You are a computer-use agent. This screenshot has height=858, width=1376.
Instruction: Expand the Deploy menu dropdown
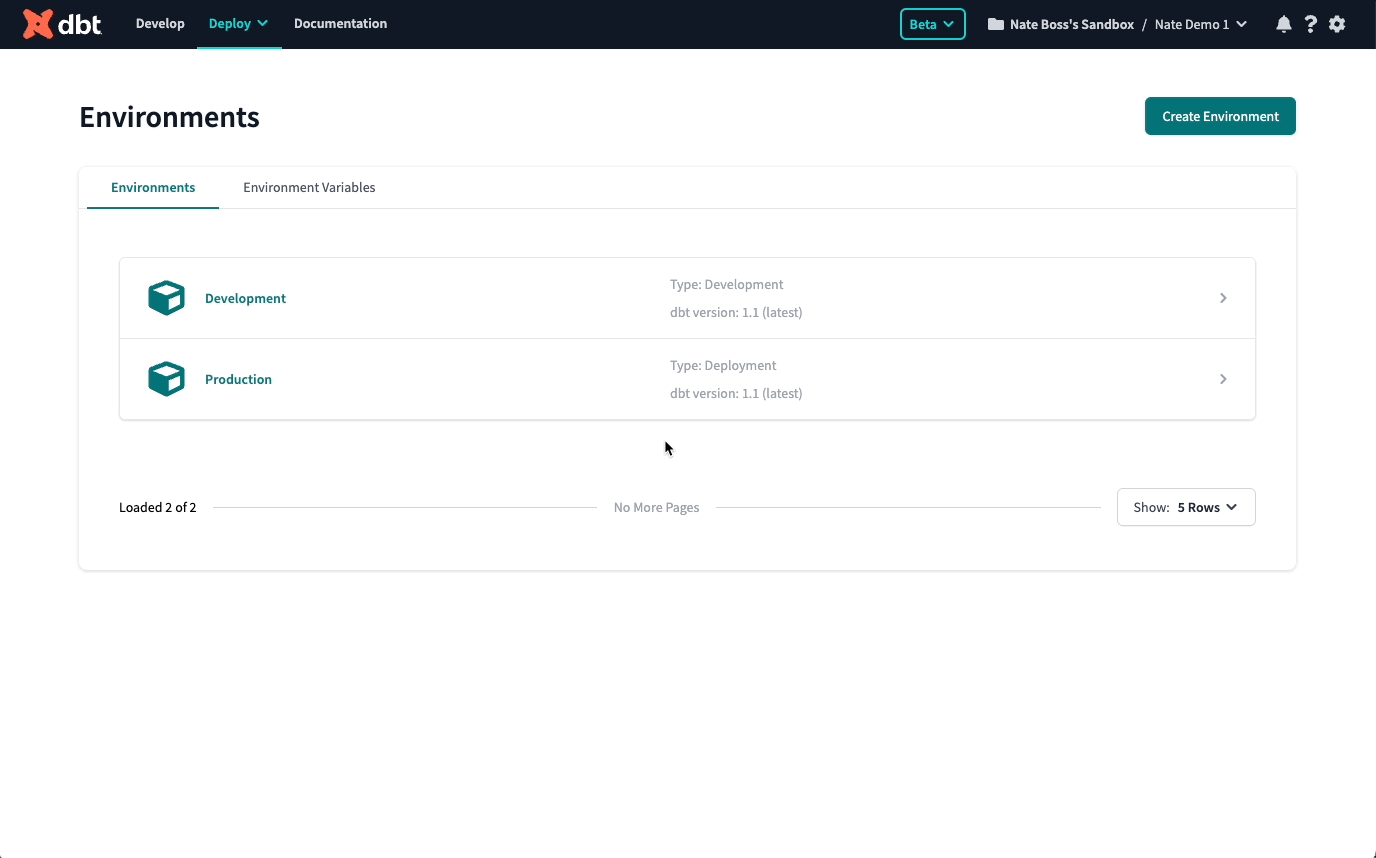(x=238, y=24)
